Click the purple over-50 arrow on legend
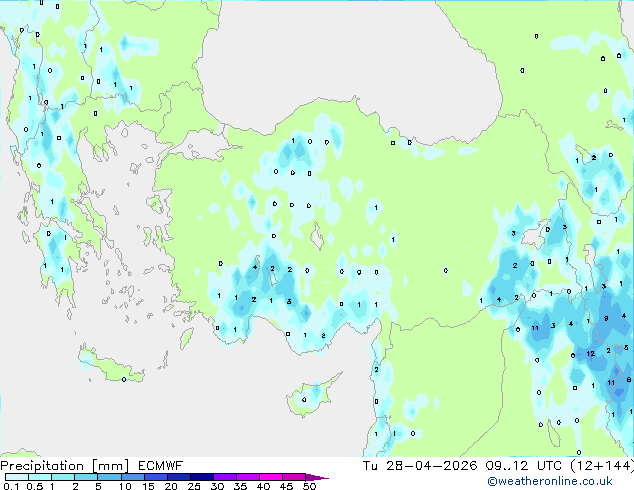This screenshot has width=634, height=490. [x=317, y=477]
